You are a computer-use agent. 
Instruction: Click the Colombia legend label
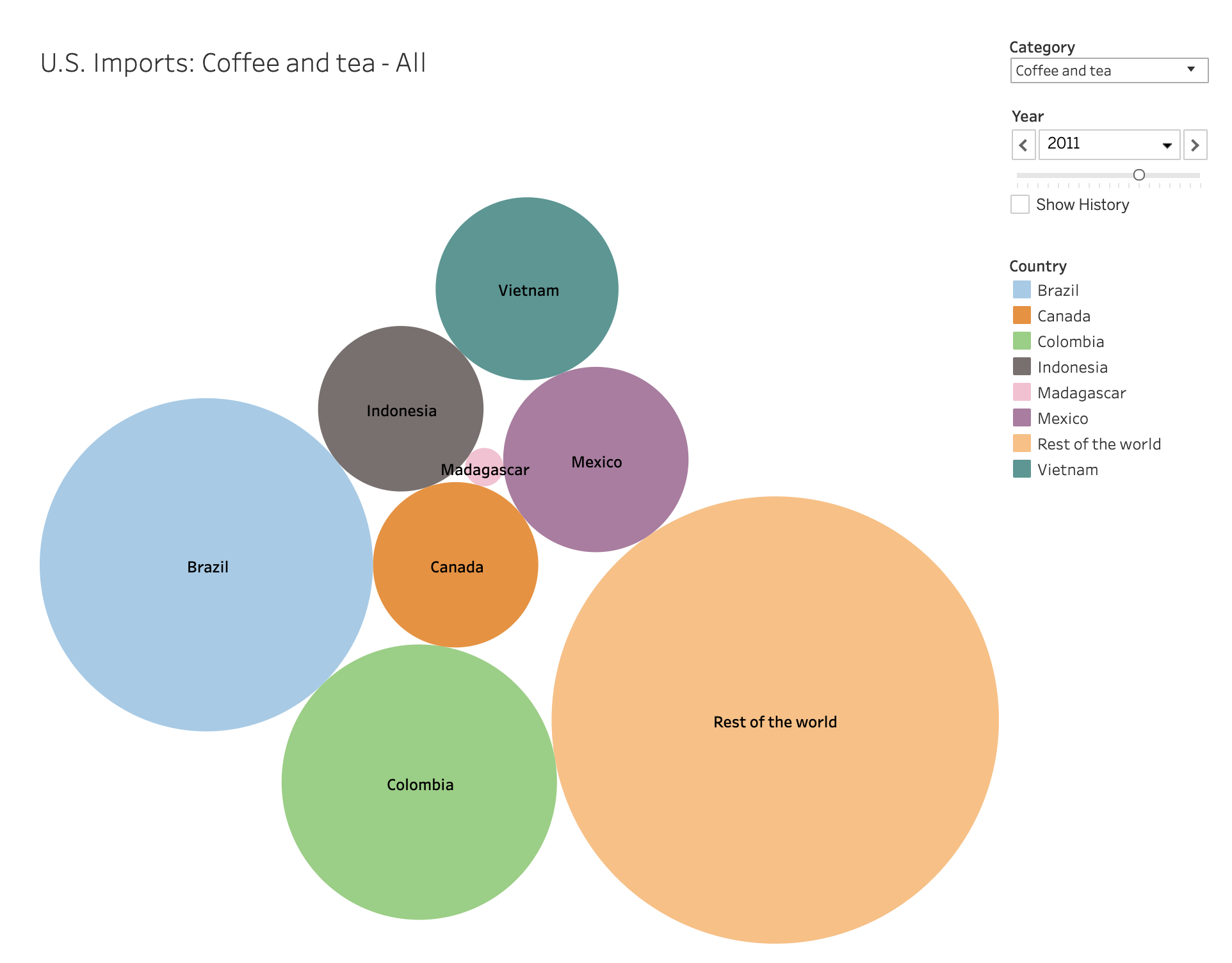pos(1070,341)
